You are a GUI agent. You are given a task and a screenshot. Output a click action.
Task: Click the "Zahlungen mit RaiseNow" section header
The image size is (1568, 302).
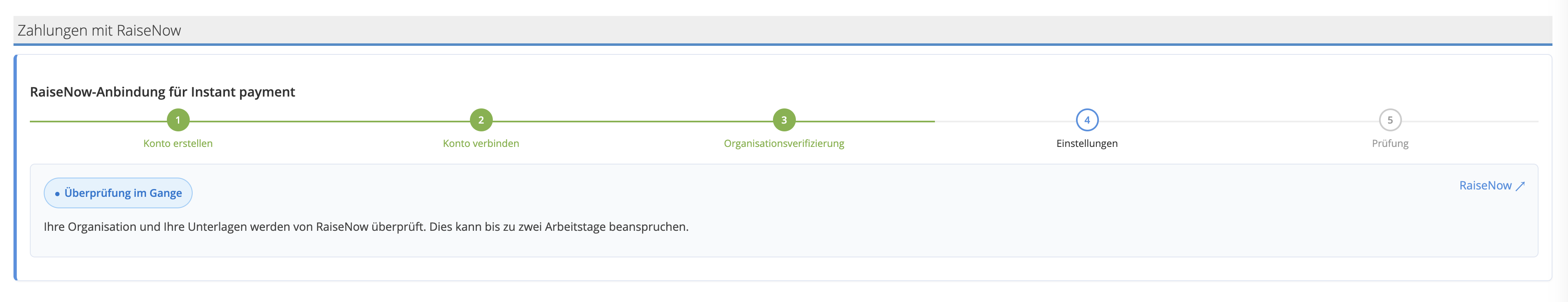[99, 30]
